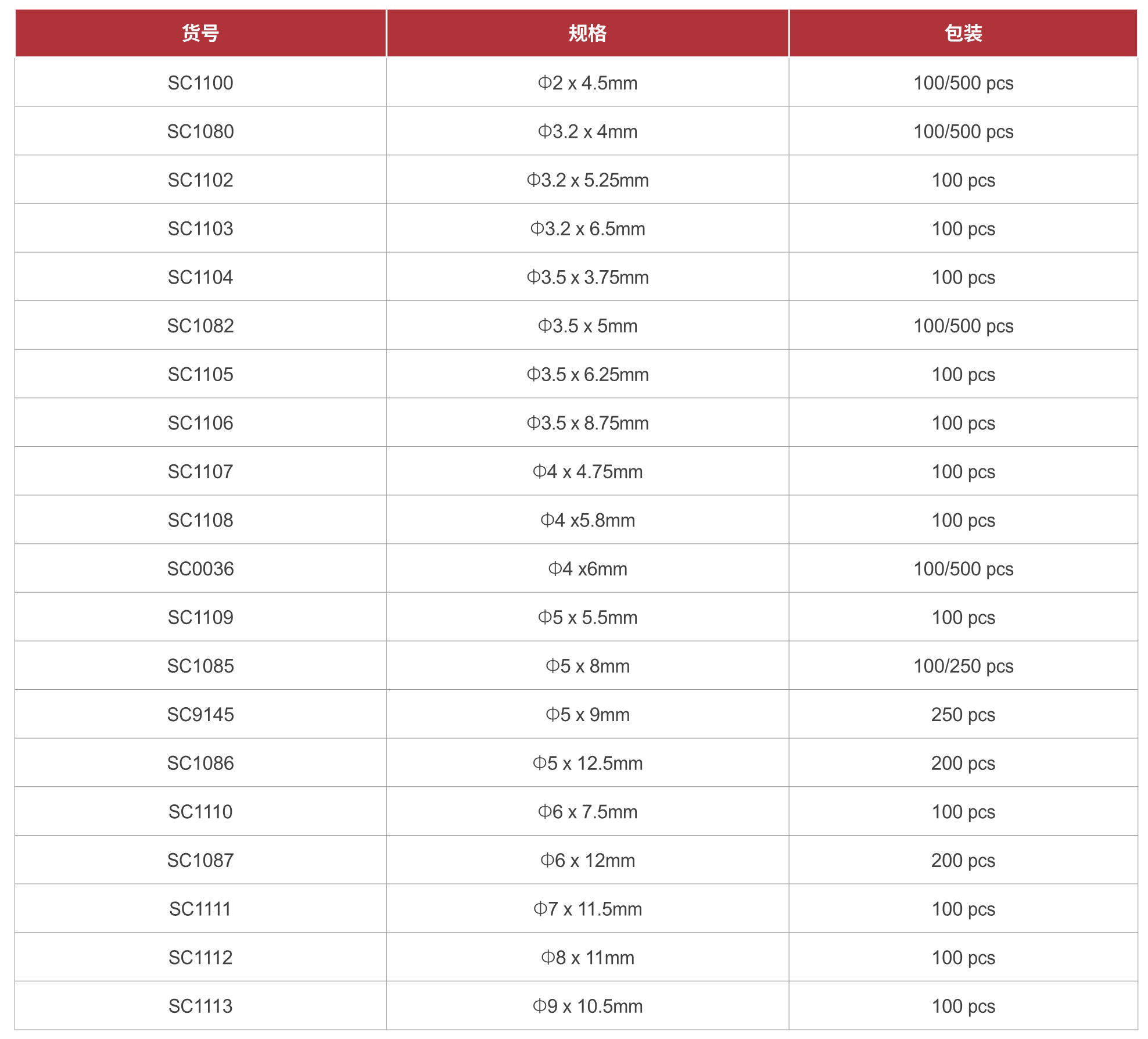The image size is (1148, 1039).
Task: Select the Φ4 x 4.75mm spec
Action: click(587, 472)
